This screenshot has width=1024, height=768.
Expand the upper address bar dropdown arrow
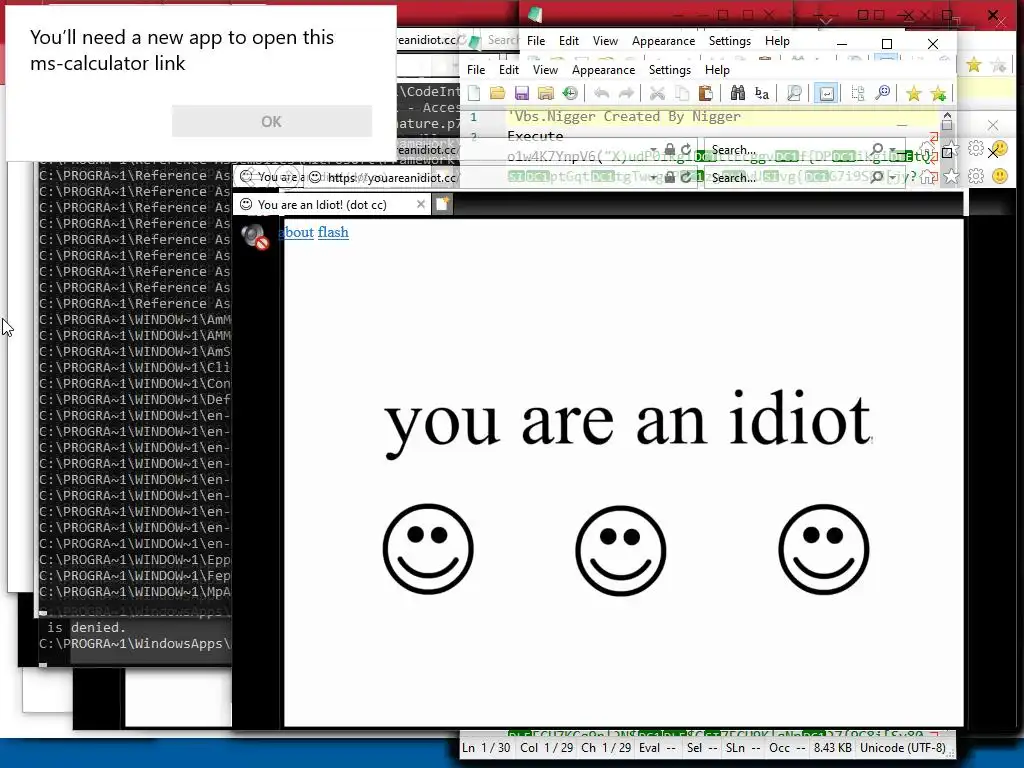654,150
